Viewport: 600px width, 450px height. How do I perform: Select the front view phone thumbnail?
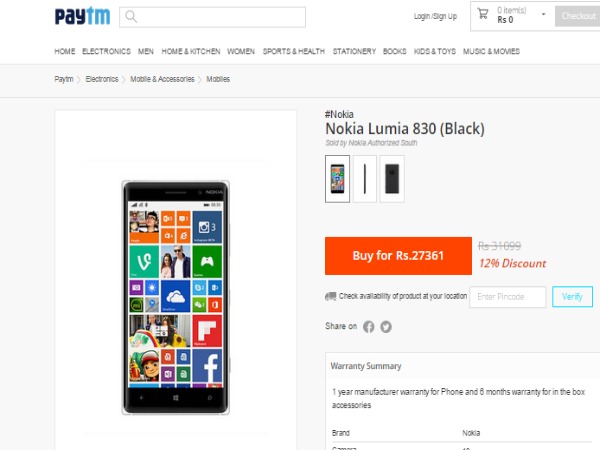click(x=338, y=178)
